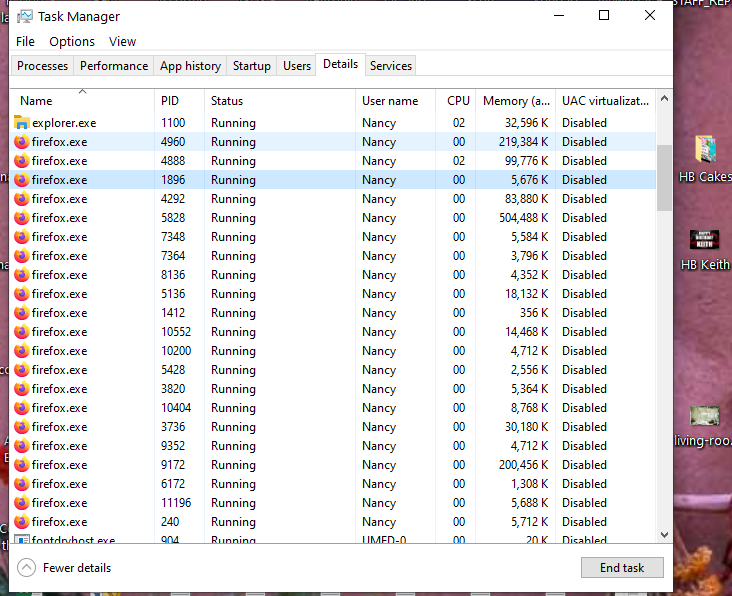The height and width of the screenshot is (596, 732).
Task: Sort by the PID column header
Action: [170, 101]
